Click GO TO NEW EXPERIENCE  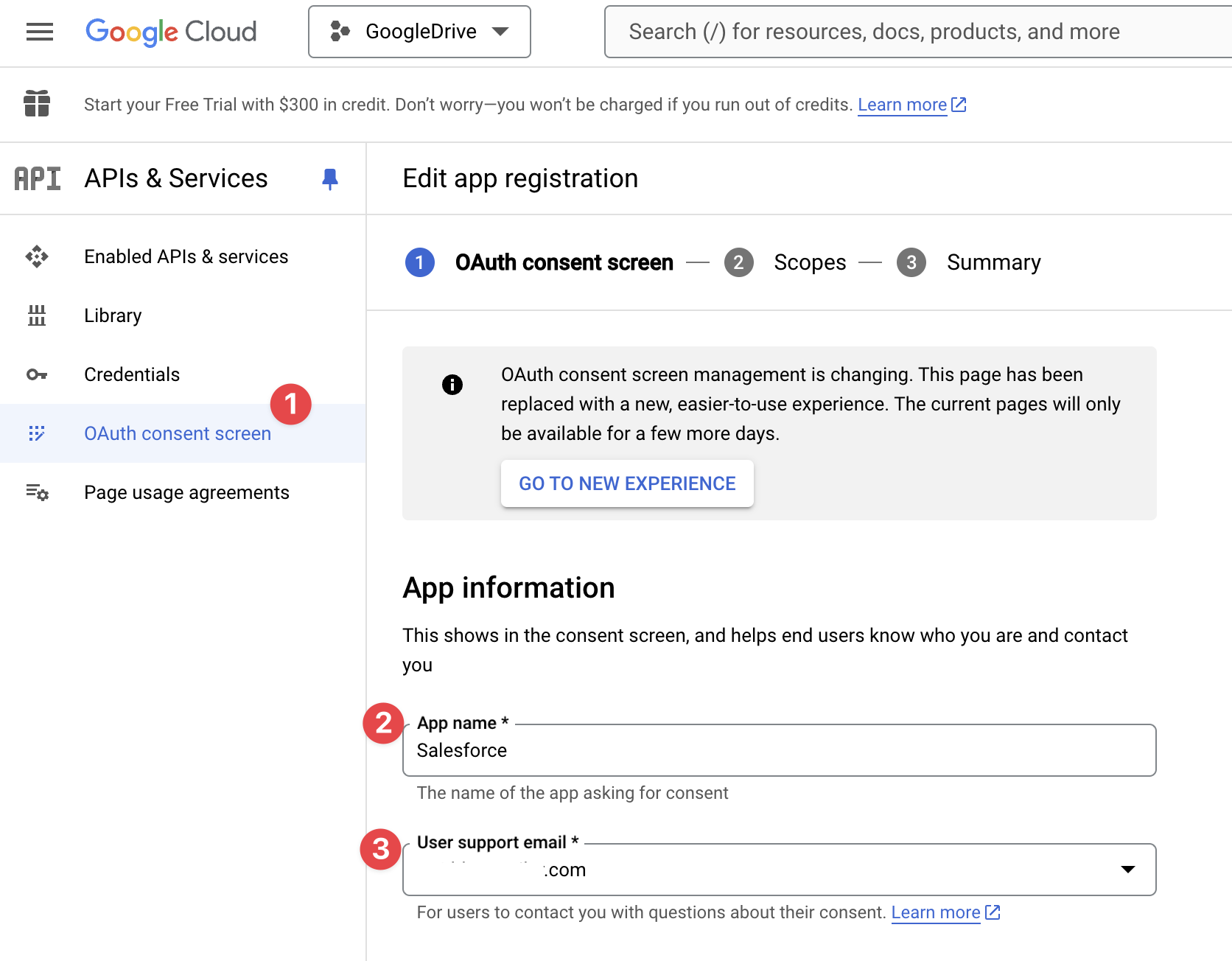(627, 483)
